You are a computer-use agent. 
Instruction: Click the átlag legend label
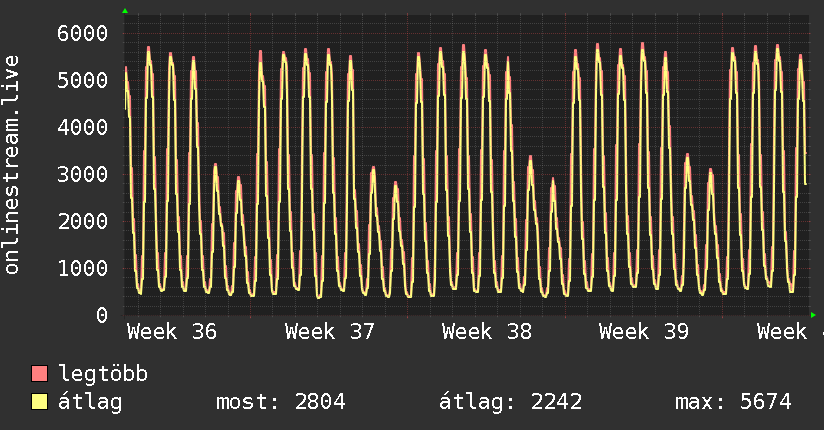tap(90, 402)
